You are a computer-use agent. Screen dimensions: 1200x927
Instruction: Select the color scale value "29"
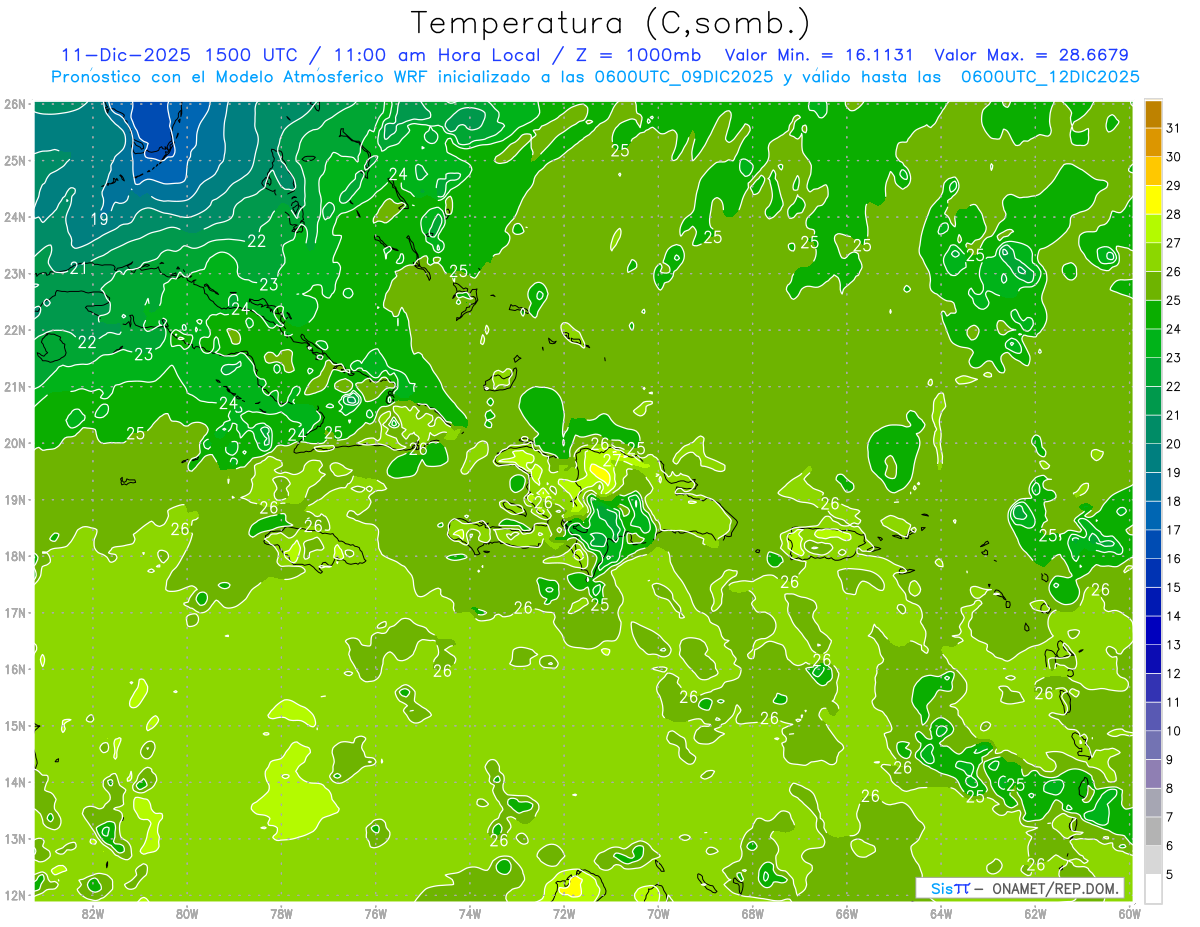[x=1174, y=186]
